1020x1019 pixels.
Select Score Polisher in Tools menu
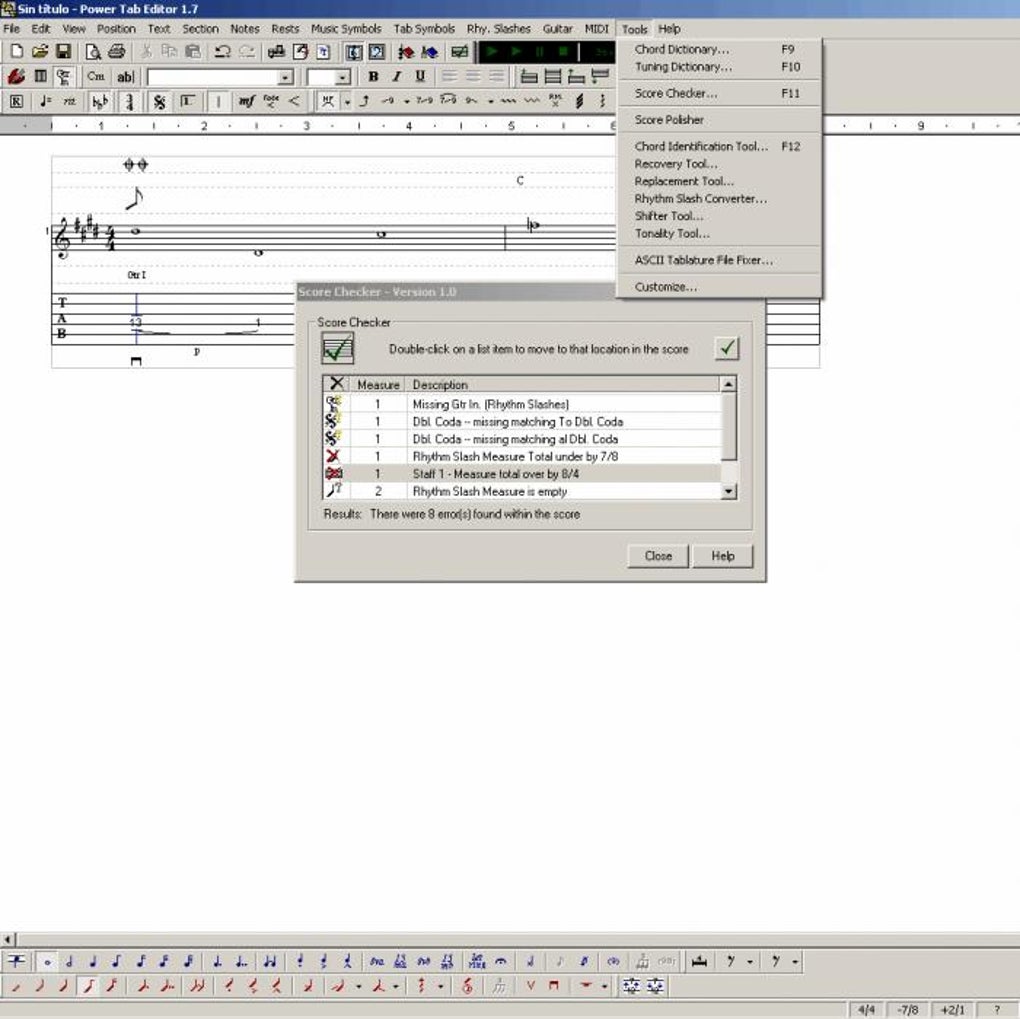pos(719,120)
